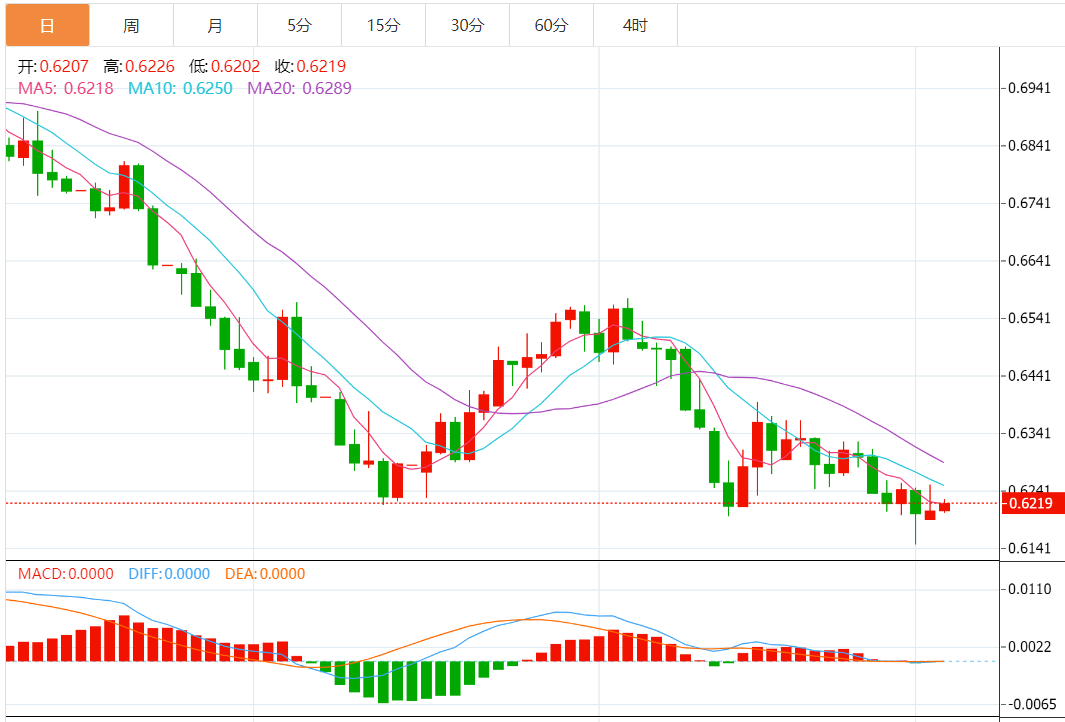The height and width of the screenshot is (722, 1065).
Task: Click the 开:0.6207 open price value
Action: (54, 67)
